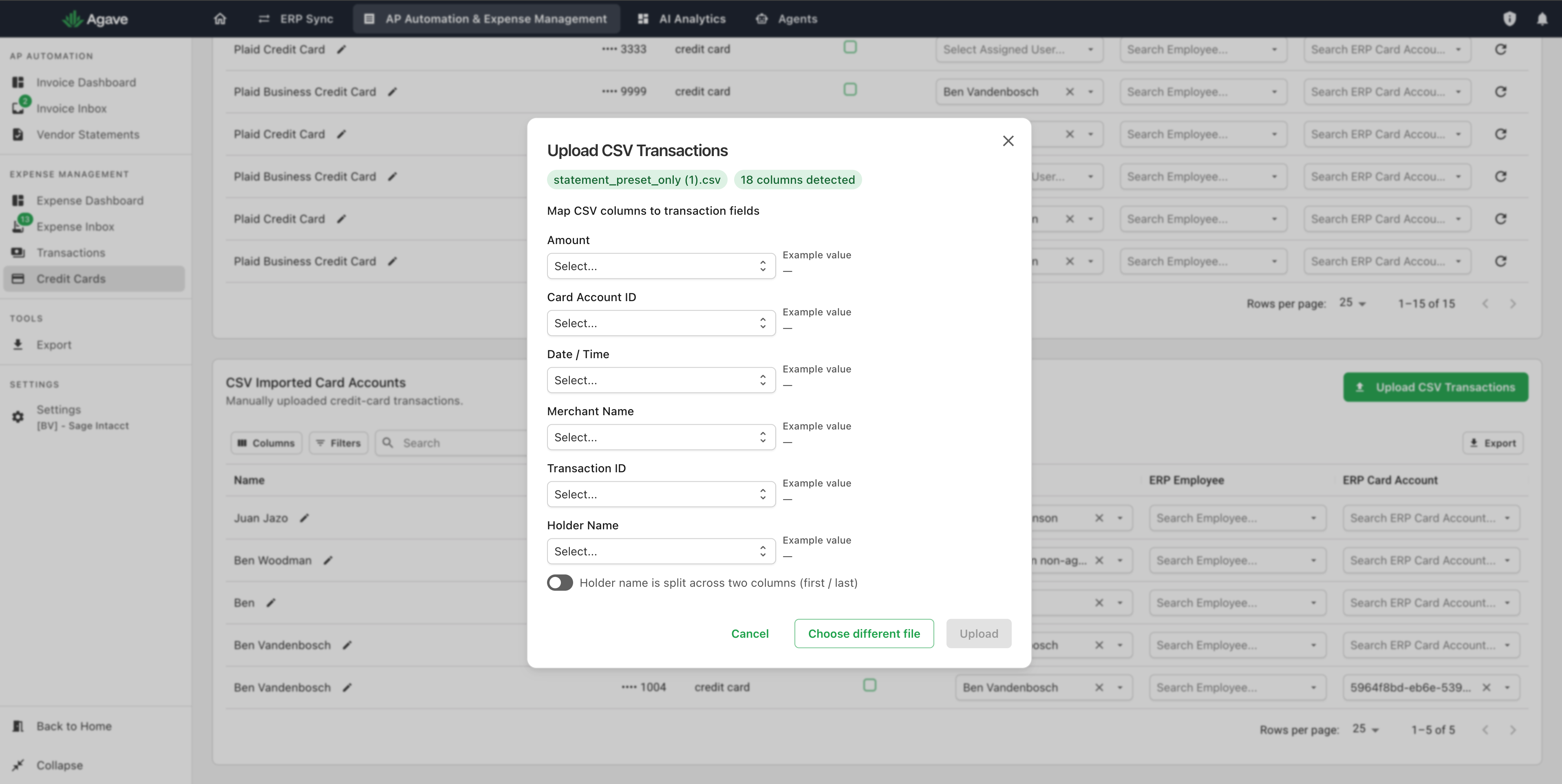This screenshot has width=1562, height=784.
Task: Open Search ERP Card Account for card 9999
Action: click(1388, 92)
